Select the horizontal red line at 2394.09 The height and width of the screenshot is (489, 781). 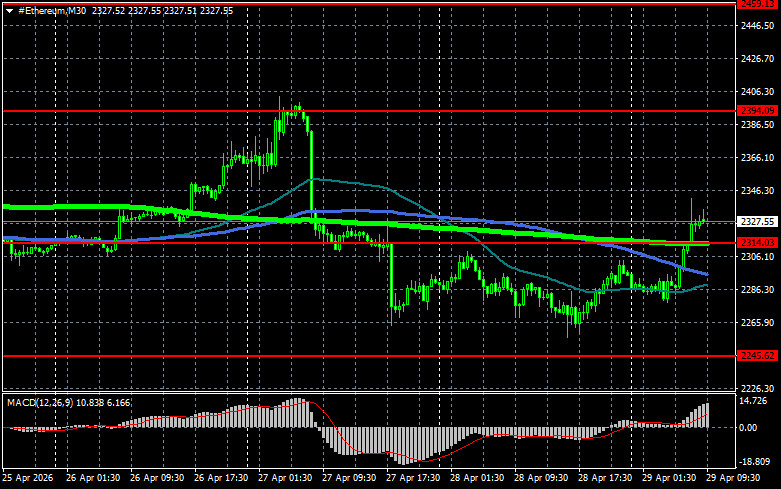(x=369, y=111)
